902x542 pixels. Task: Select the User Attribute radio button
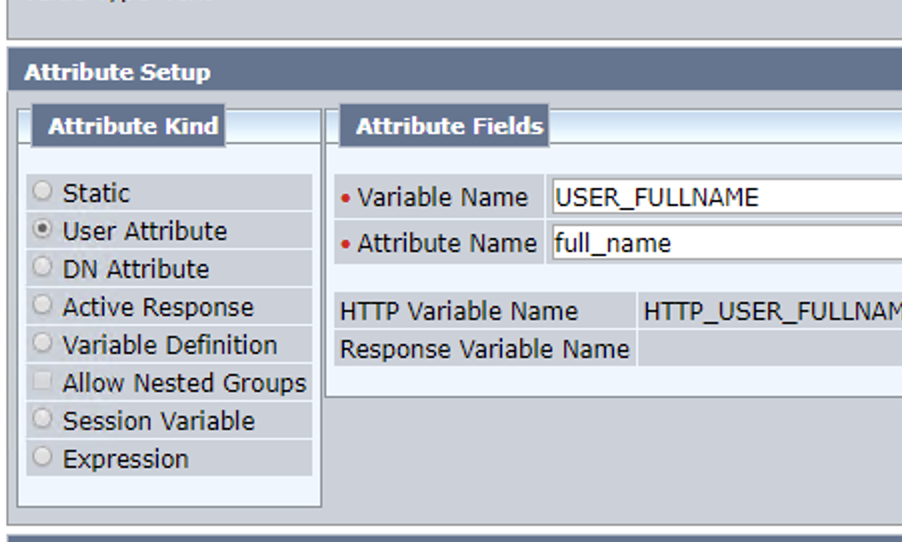pos(42,229)
